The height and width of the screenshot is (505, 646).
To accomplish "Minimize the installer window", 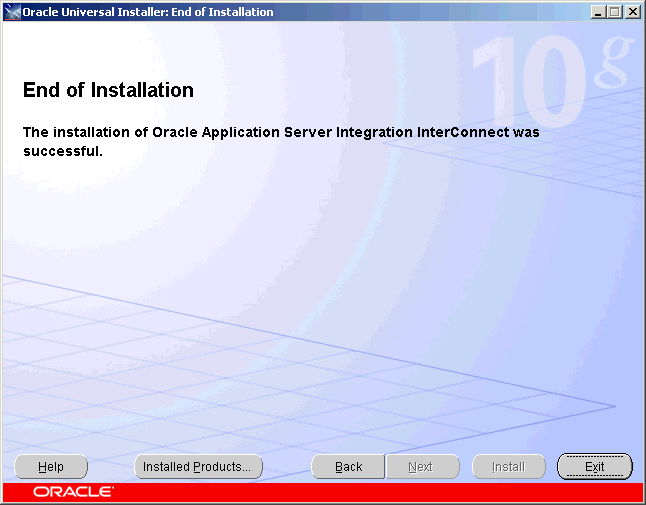I will 598,12.
